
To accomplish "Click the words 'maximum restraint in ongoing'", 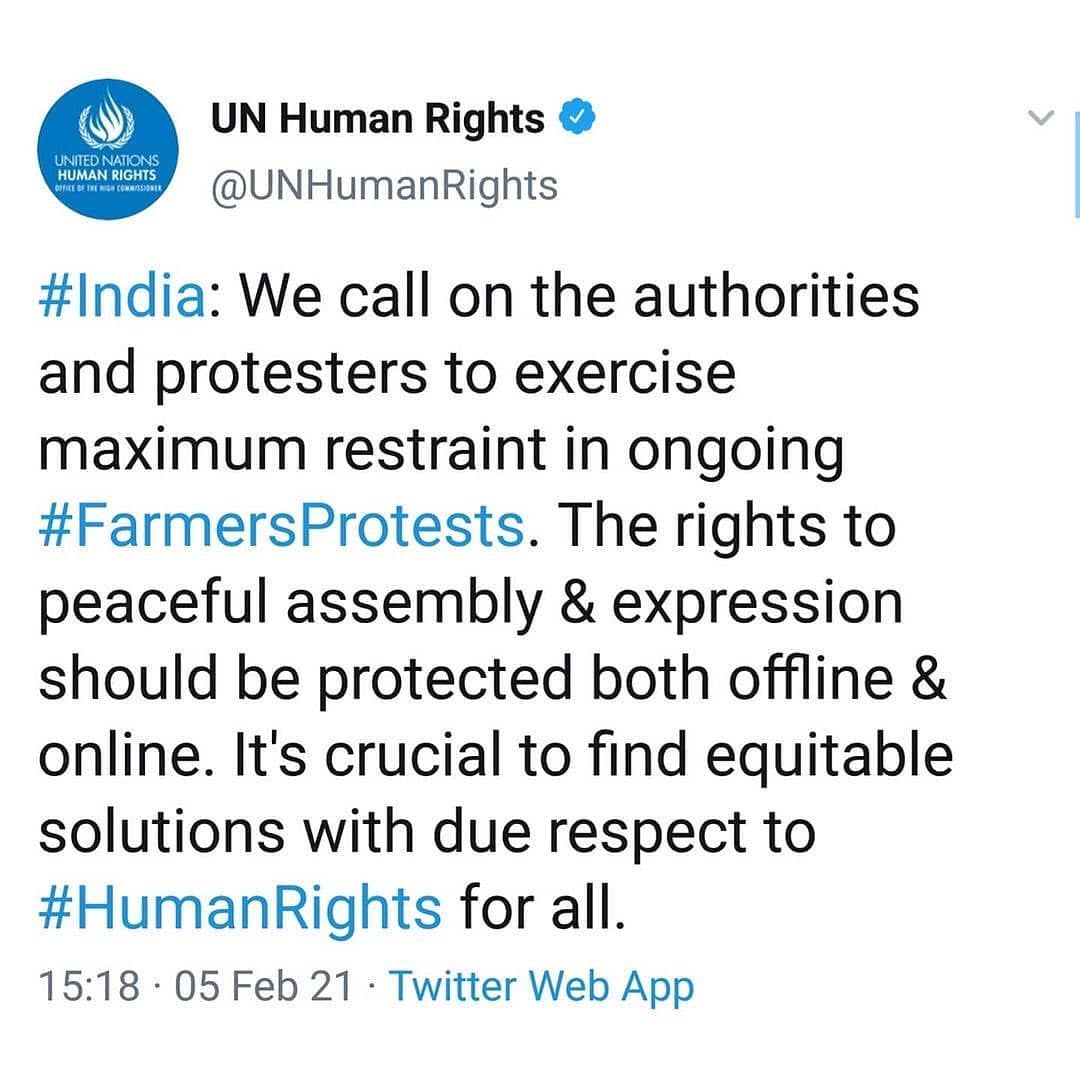I will (x=441, y=450).
